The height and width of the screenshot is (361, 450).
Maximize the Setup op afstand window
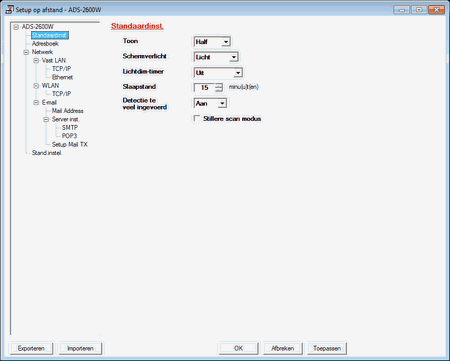click(419, 10)
